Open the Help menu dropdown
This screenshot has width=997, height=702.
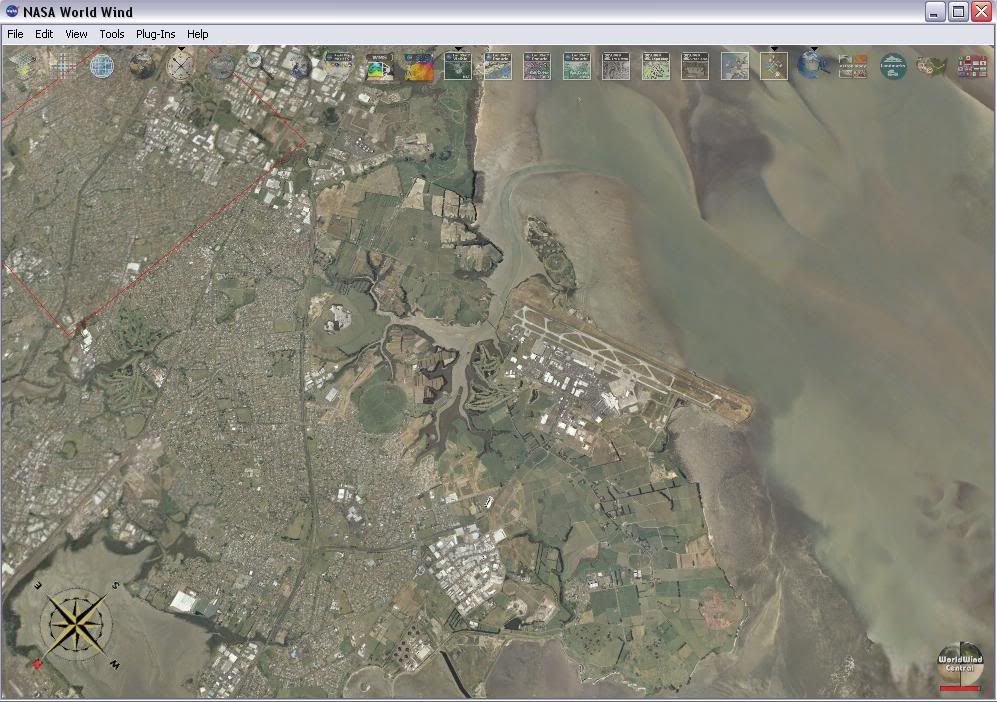(198, 34)
